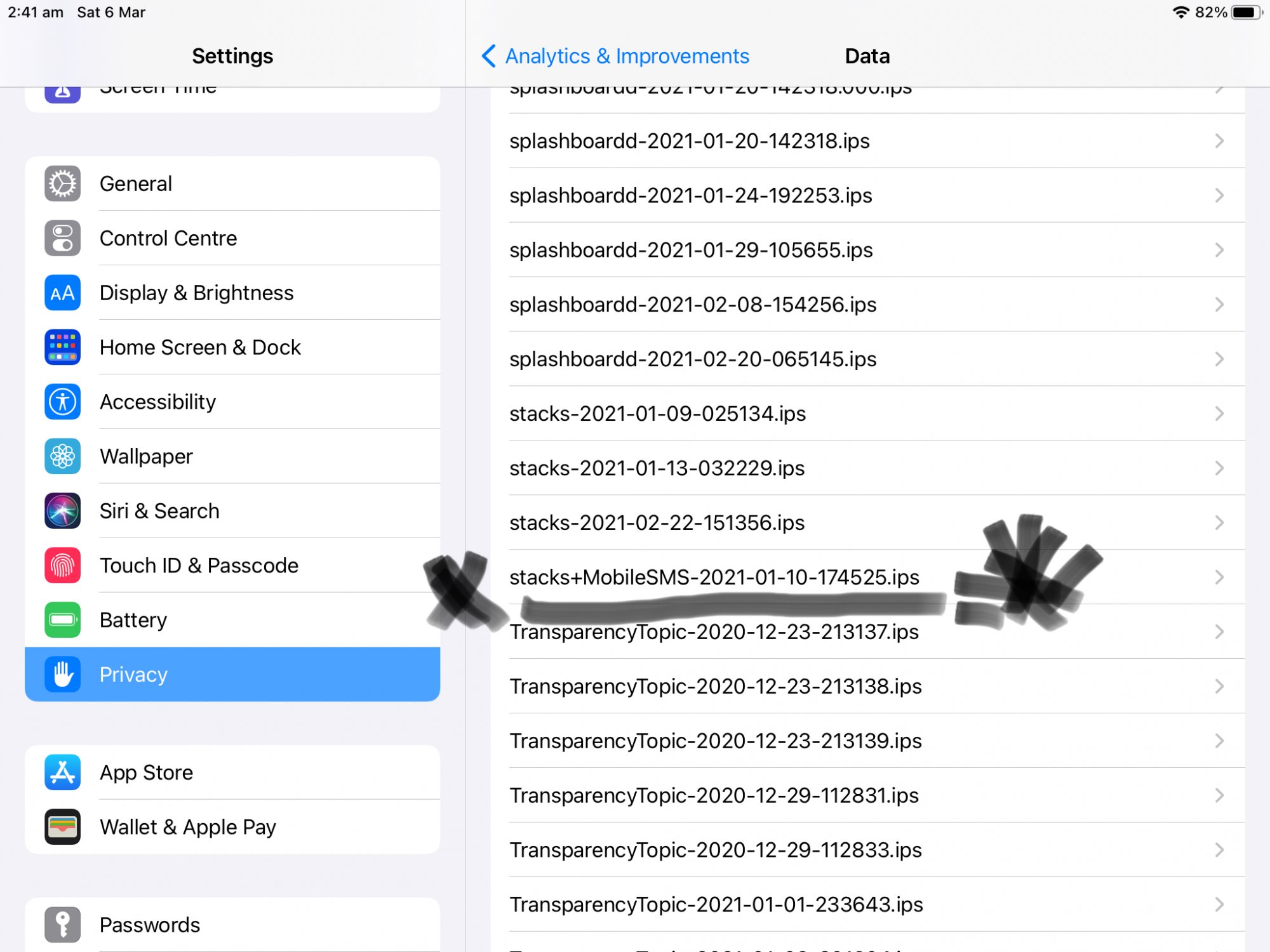The image size is (1270, 952).
Task: Open splashboardd-2021-01-24-192253.ips log
Action: click(x=691, y=195)
